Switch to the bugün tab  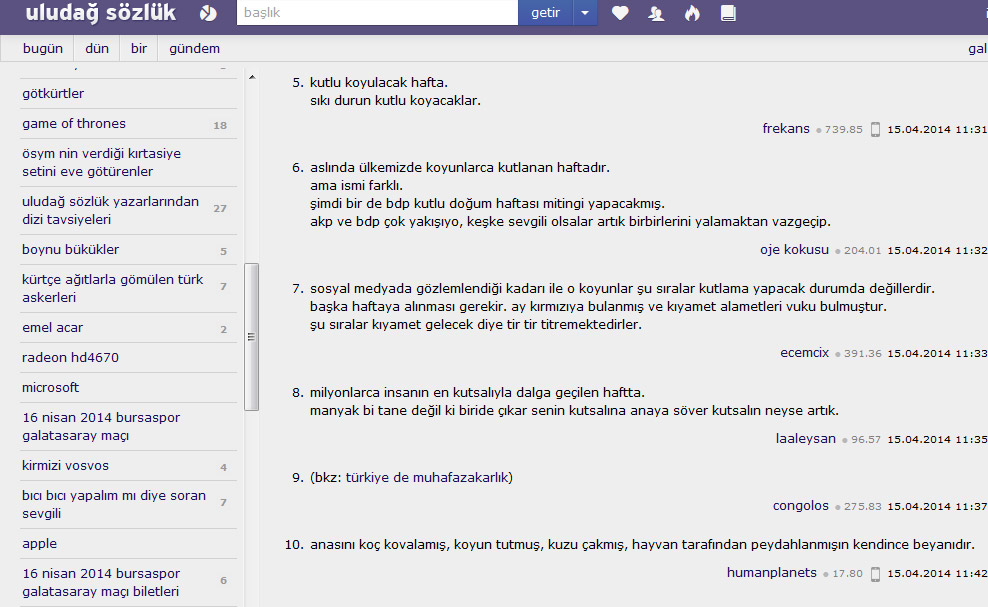[43, 48]
